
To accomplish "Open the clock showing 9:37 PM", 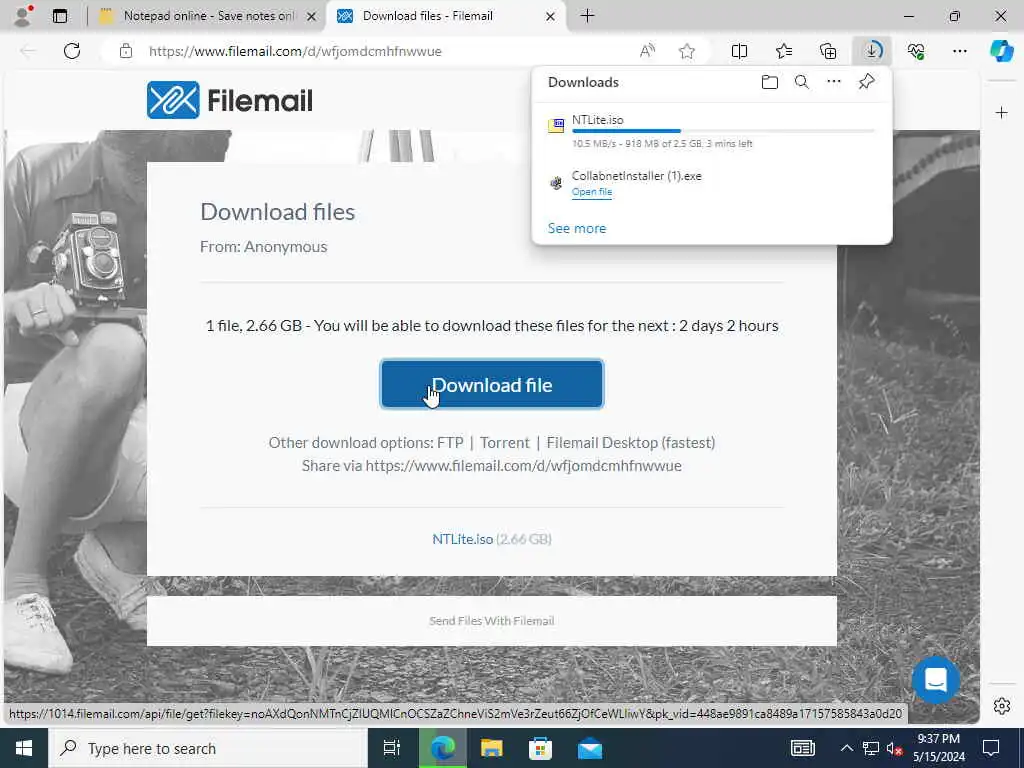I will (938, 748).
